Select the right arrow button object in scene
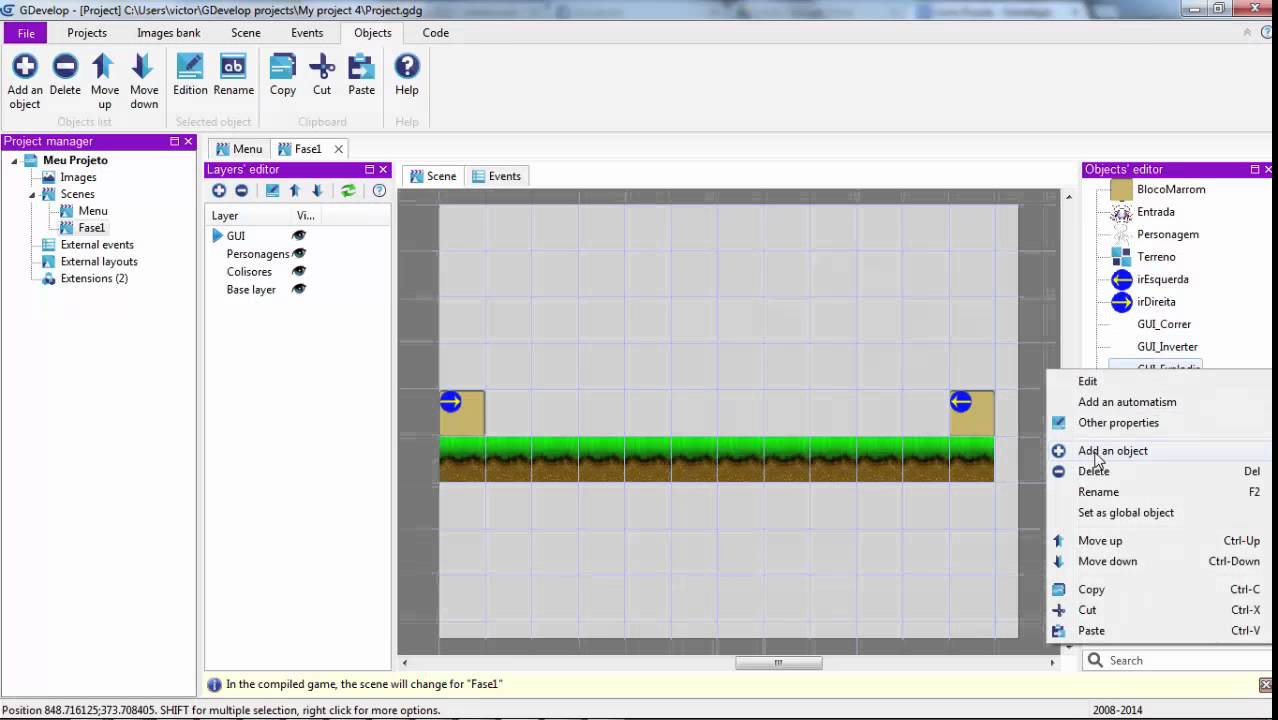1278x720 pixels. tap(450, 402)
